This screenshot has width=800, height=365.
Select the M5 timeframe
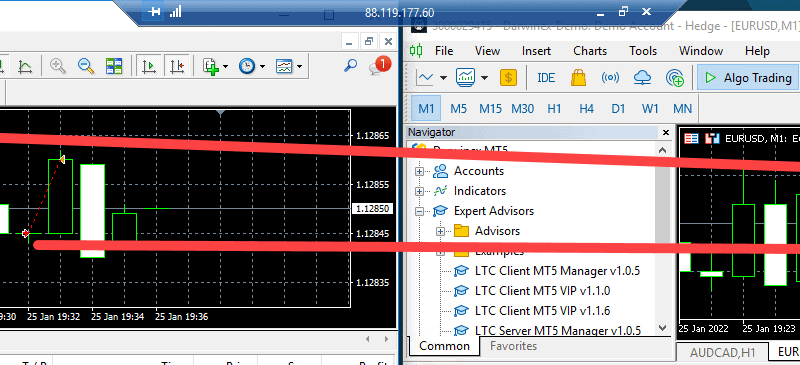coord(458,108)
